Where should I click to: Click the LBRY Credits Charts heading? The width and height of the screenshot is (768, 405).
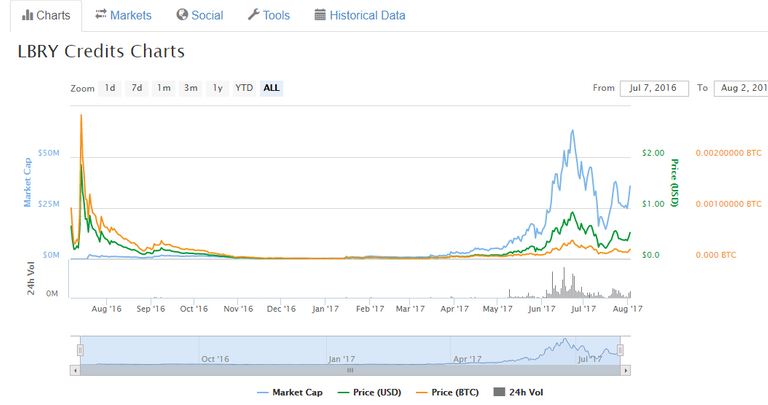pyautogui.click(x=101, y=51)
